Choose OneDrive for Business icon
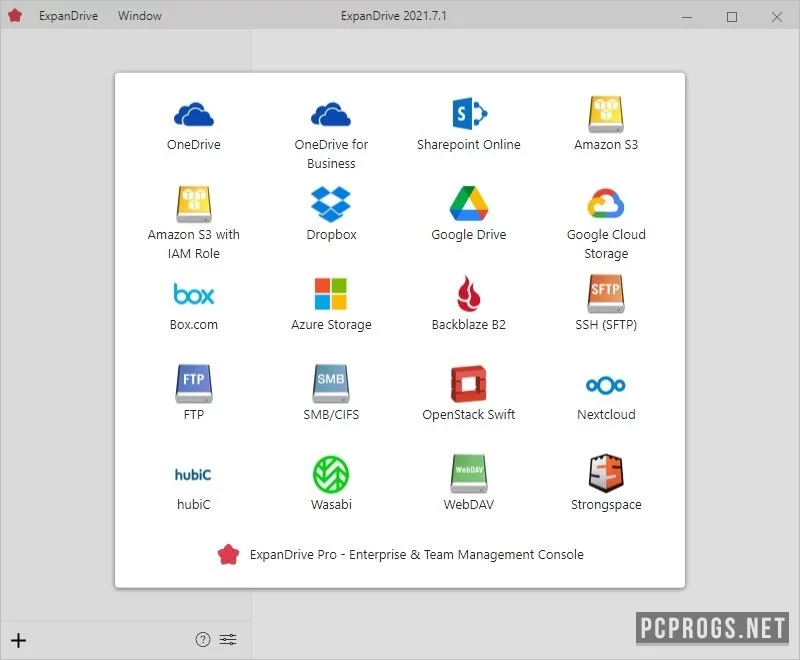This screenshot has width=800, height=660. tap(331, 114)
